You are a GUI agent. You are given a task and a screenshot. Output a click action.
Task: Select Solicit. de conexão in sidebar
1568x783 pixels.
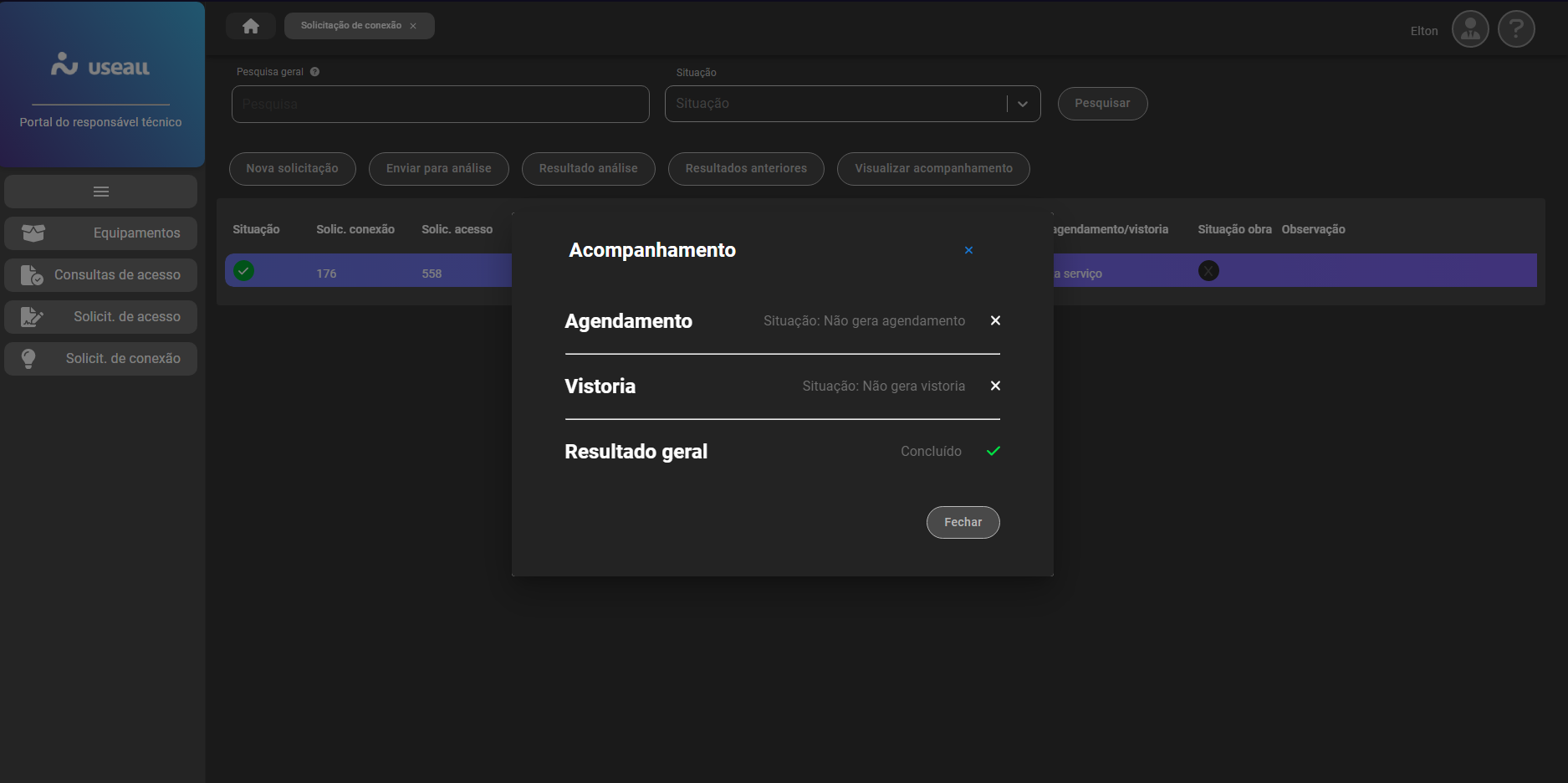coord(101,359)
